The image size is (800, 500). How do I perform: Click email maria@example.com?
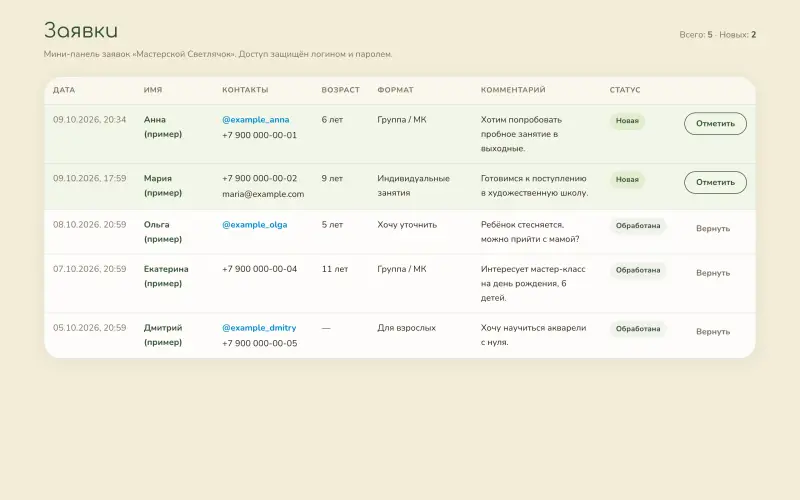click(x=263, y=194)
